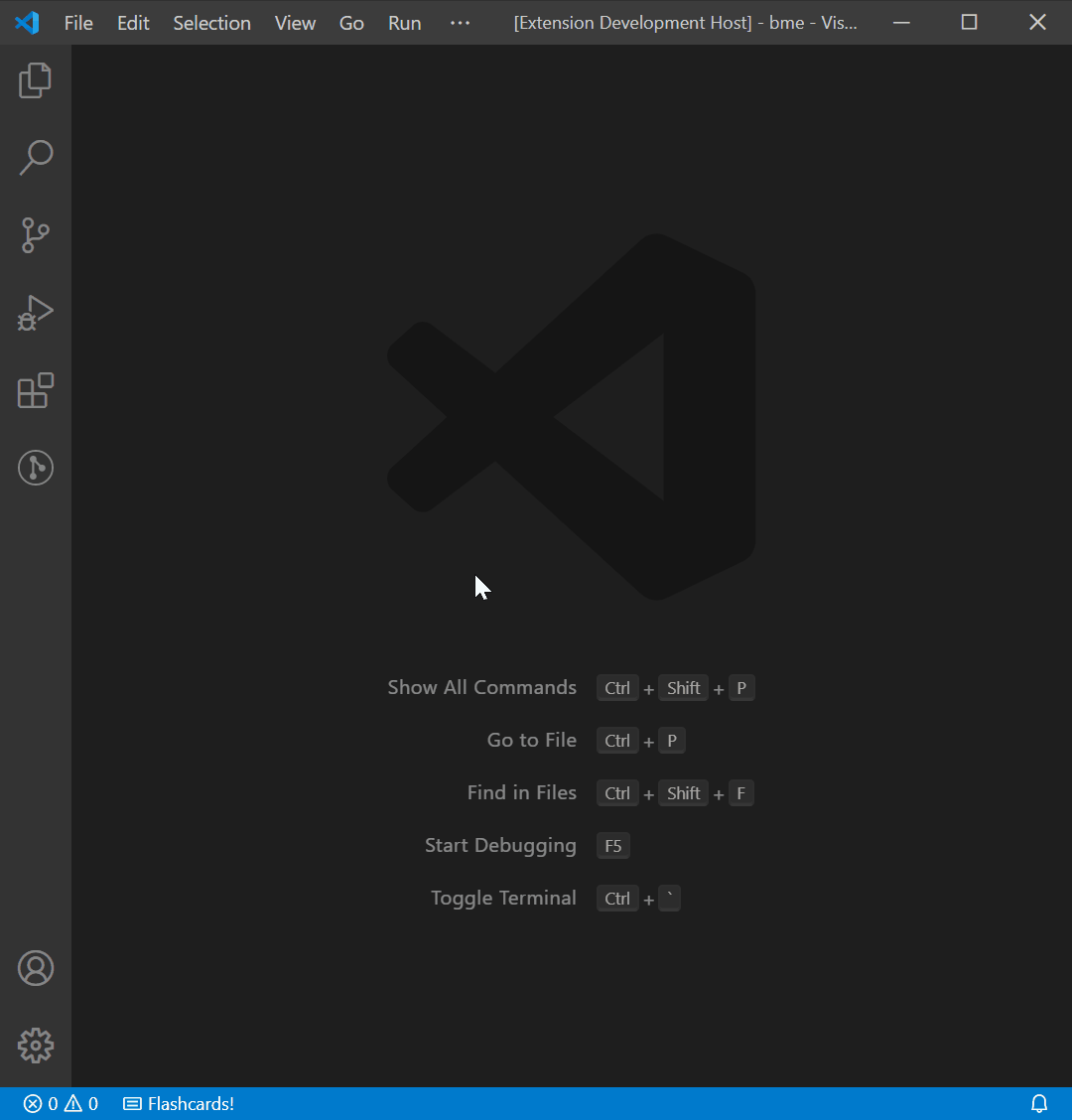The height and width of the screenshot is (1120, 1072).
Task: Open Manage gear settings icon
Action: click(35, 1046)
